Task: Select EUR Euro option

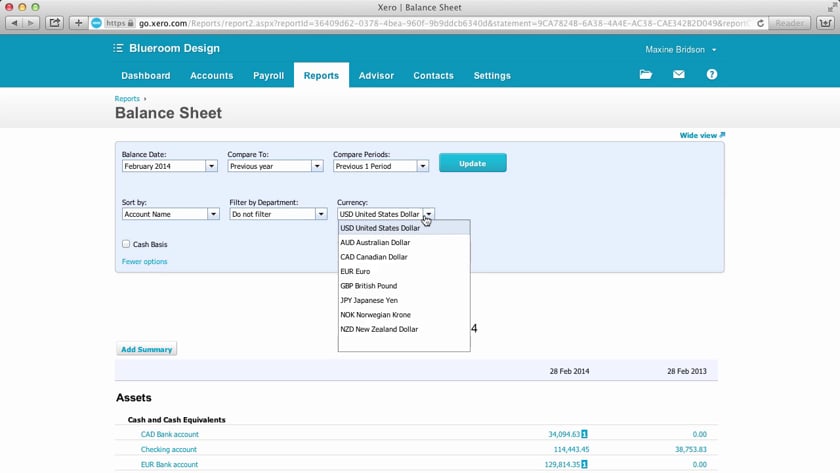Action: coord(404,271)
